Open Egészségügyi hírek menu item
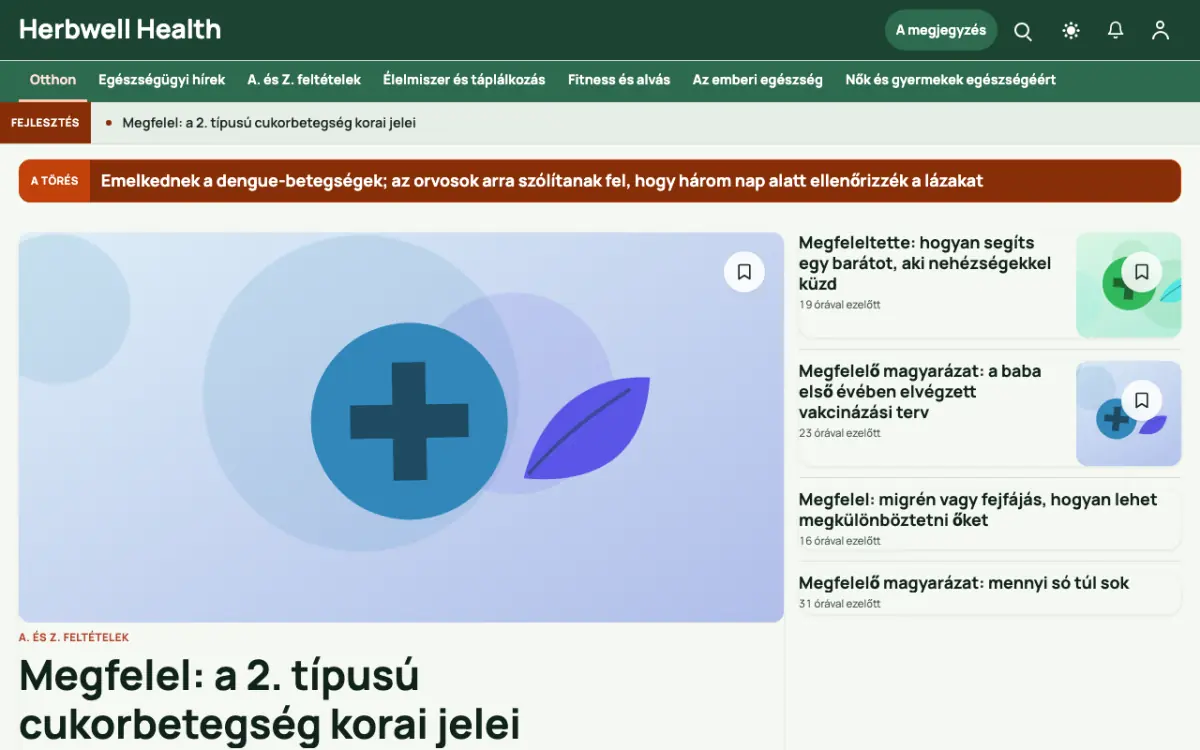 (162, 80)
